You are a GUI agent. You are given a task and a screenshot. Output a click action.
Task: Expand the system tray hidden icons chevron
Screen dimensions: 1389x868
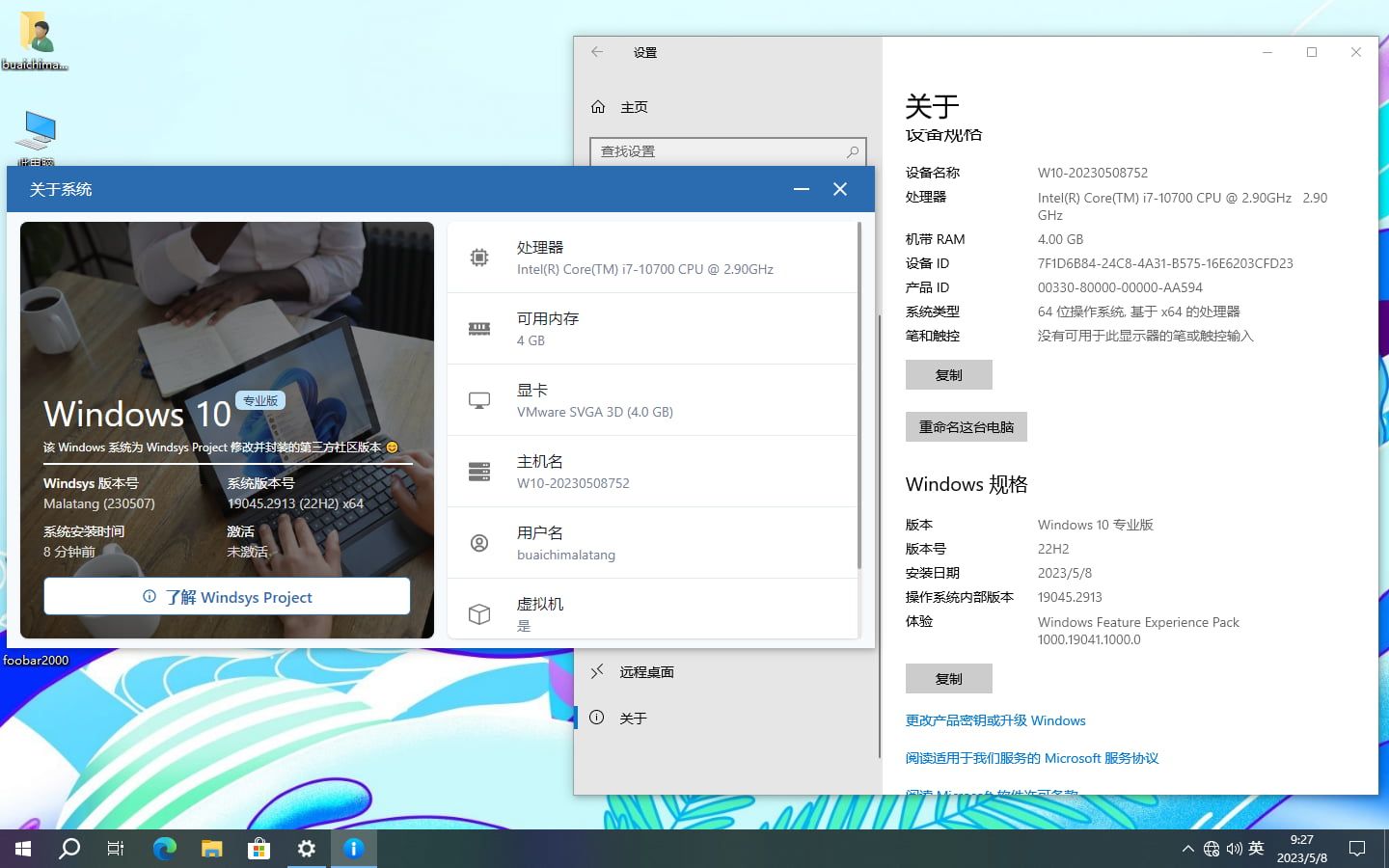click(1187, 849)
